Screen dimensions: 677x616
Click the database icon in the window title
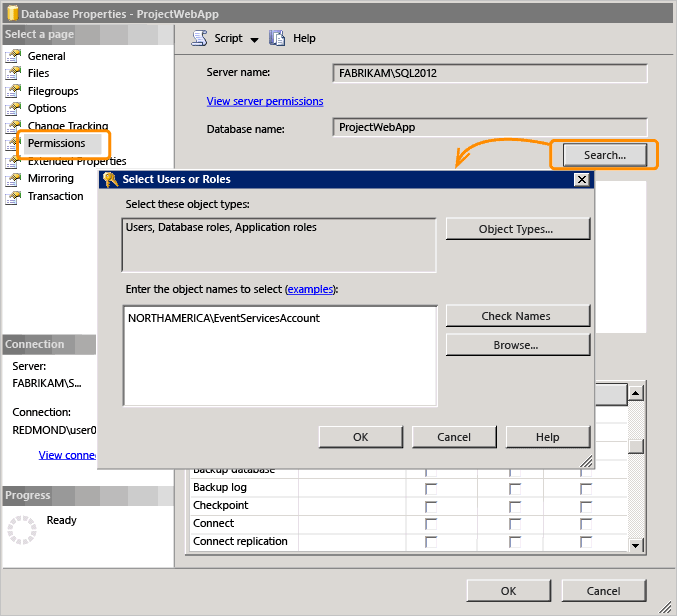[x=13, y=13]
